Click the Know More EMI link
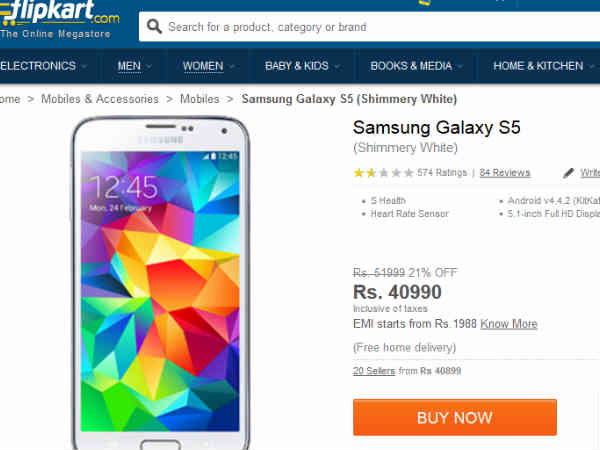Viewport: 600px width, 450px height. [x=508, y=324]
